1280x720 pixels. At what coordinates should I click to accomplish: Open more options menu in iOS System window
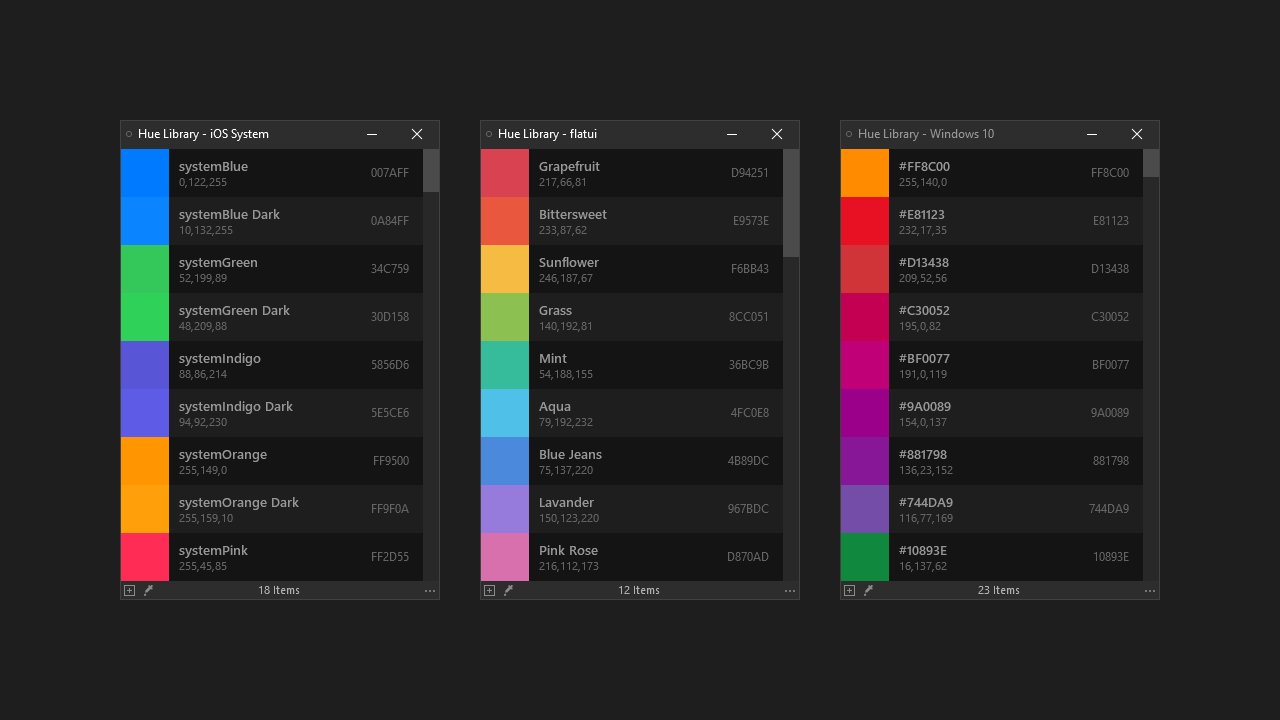pos(430,591)
